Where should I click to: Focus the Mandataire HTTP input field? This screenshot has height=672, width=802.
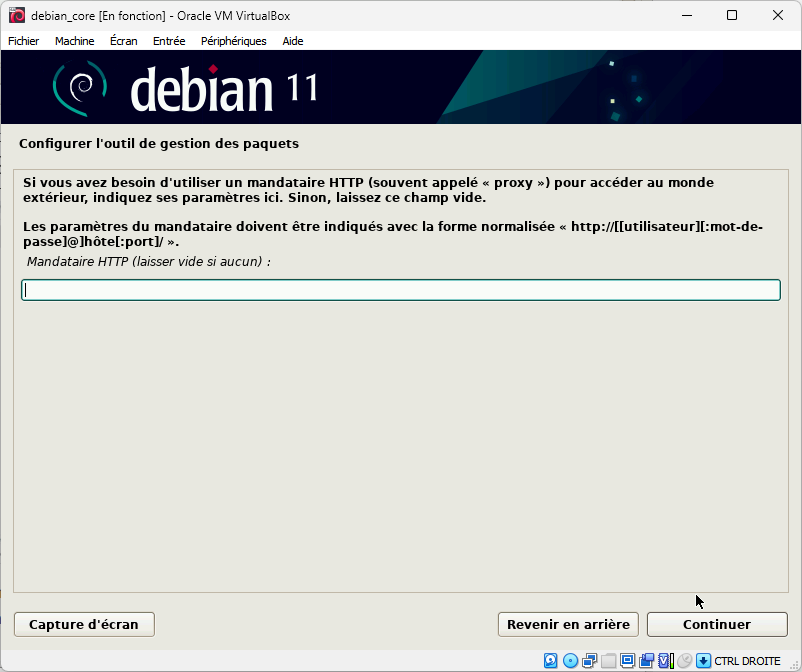(x=401, y=290)
